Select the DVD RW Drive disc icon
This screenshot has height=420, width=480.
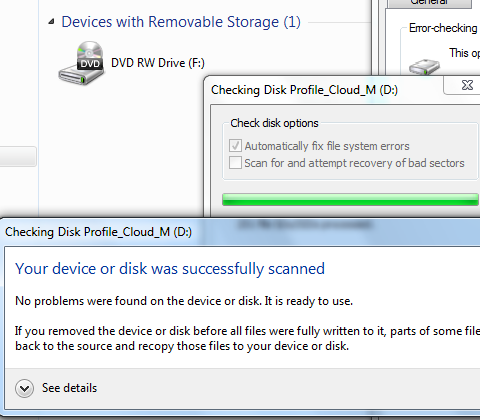pos(81,63)
